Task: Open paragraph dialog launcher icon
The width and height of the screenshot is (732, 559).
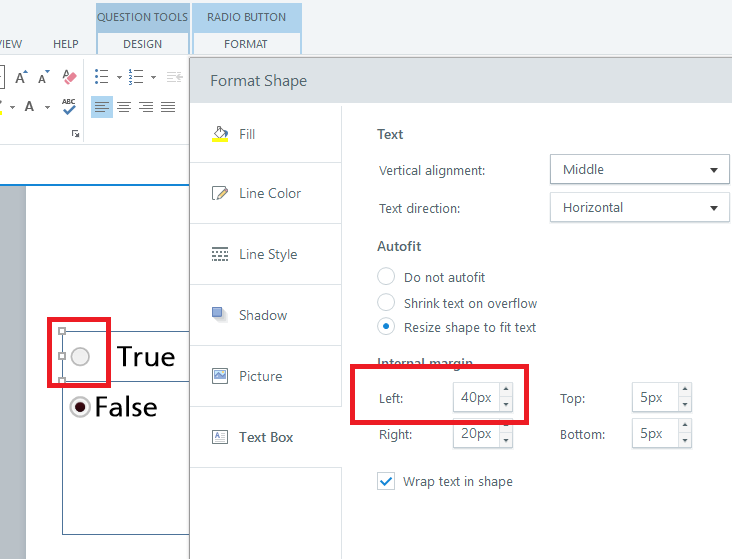Action: coord(75,134)
